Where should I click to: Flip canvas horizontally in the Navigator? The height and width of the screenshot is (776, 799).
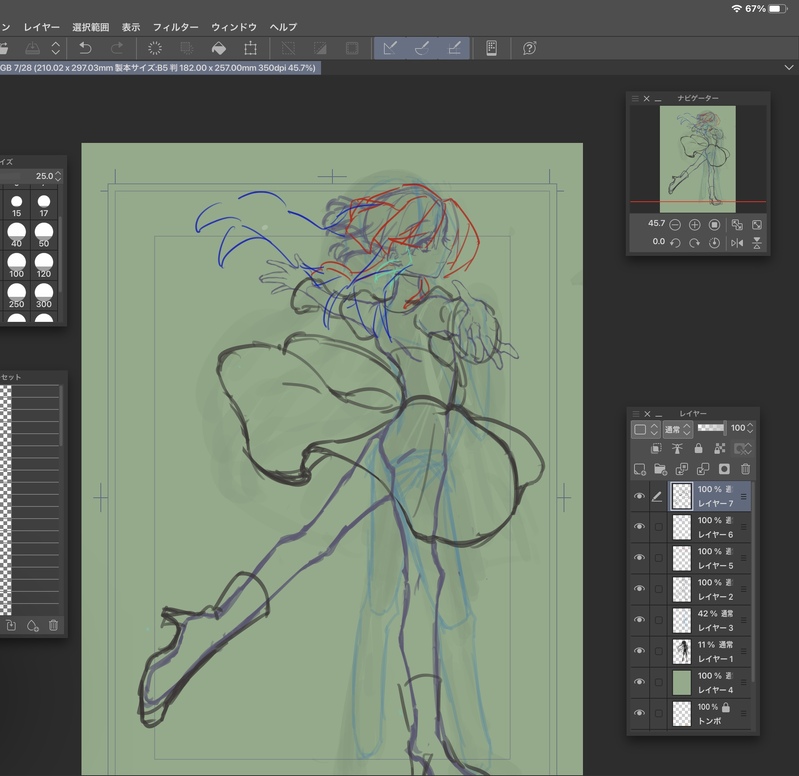click(737, 243)
